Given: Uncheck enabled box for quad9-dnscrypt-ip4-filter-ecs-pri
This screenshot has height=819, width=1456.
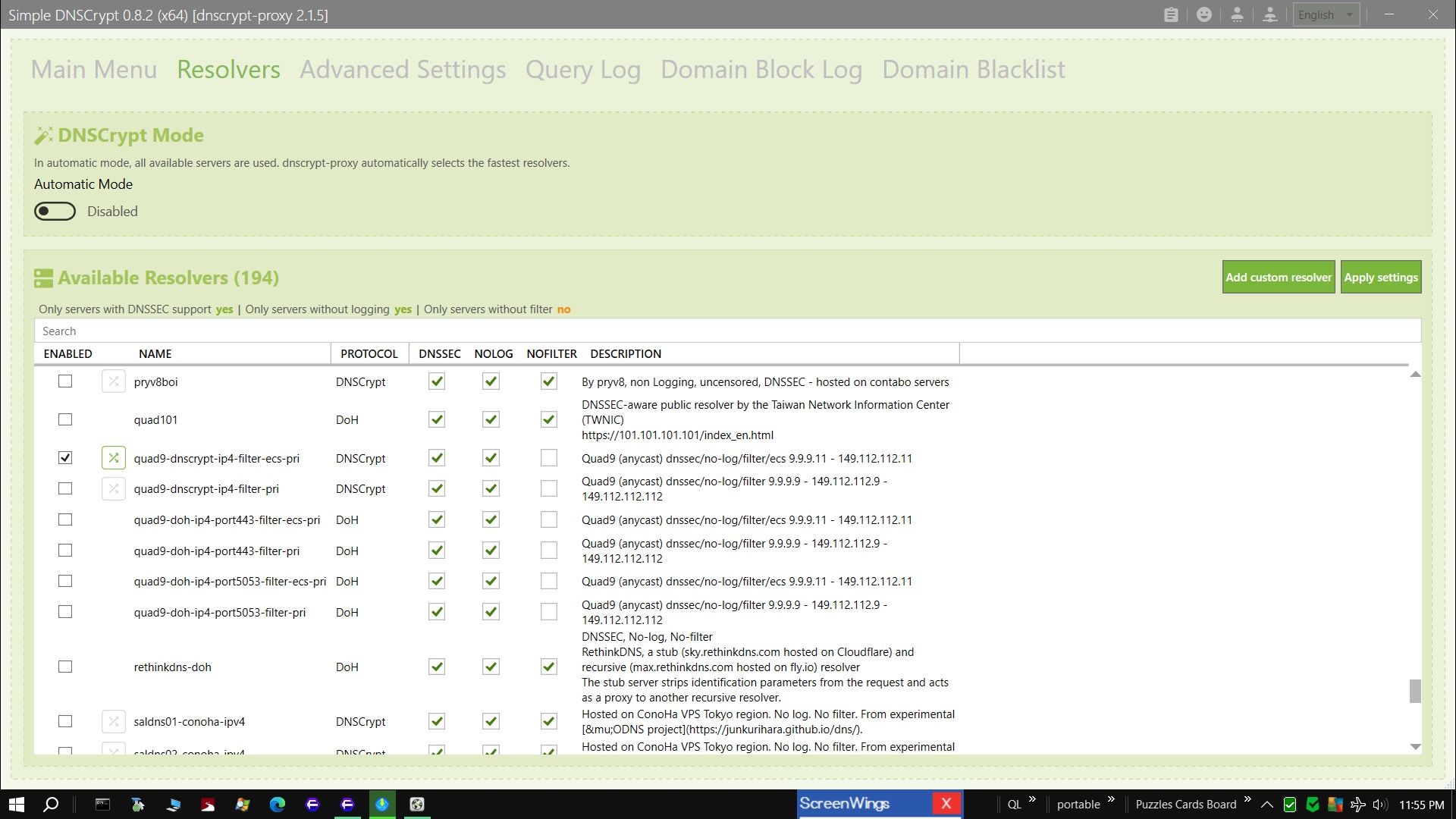Looking at the screenshot, I should tap(65, 458).
